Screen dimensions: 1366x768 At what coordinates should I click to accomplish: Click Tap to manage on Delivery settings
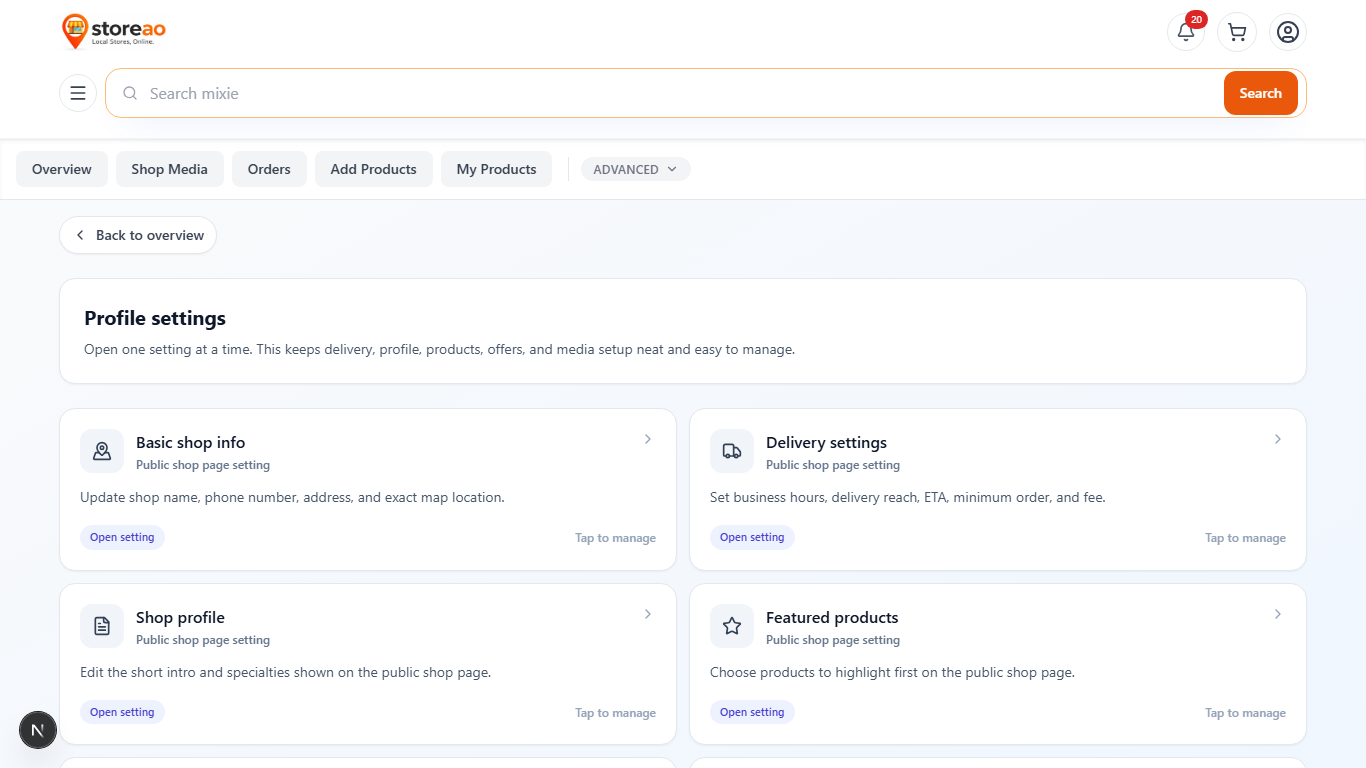tap(1246, 538)
